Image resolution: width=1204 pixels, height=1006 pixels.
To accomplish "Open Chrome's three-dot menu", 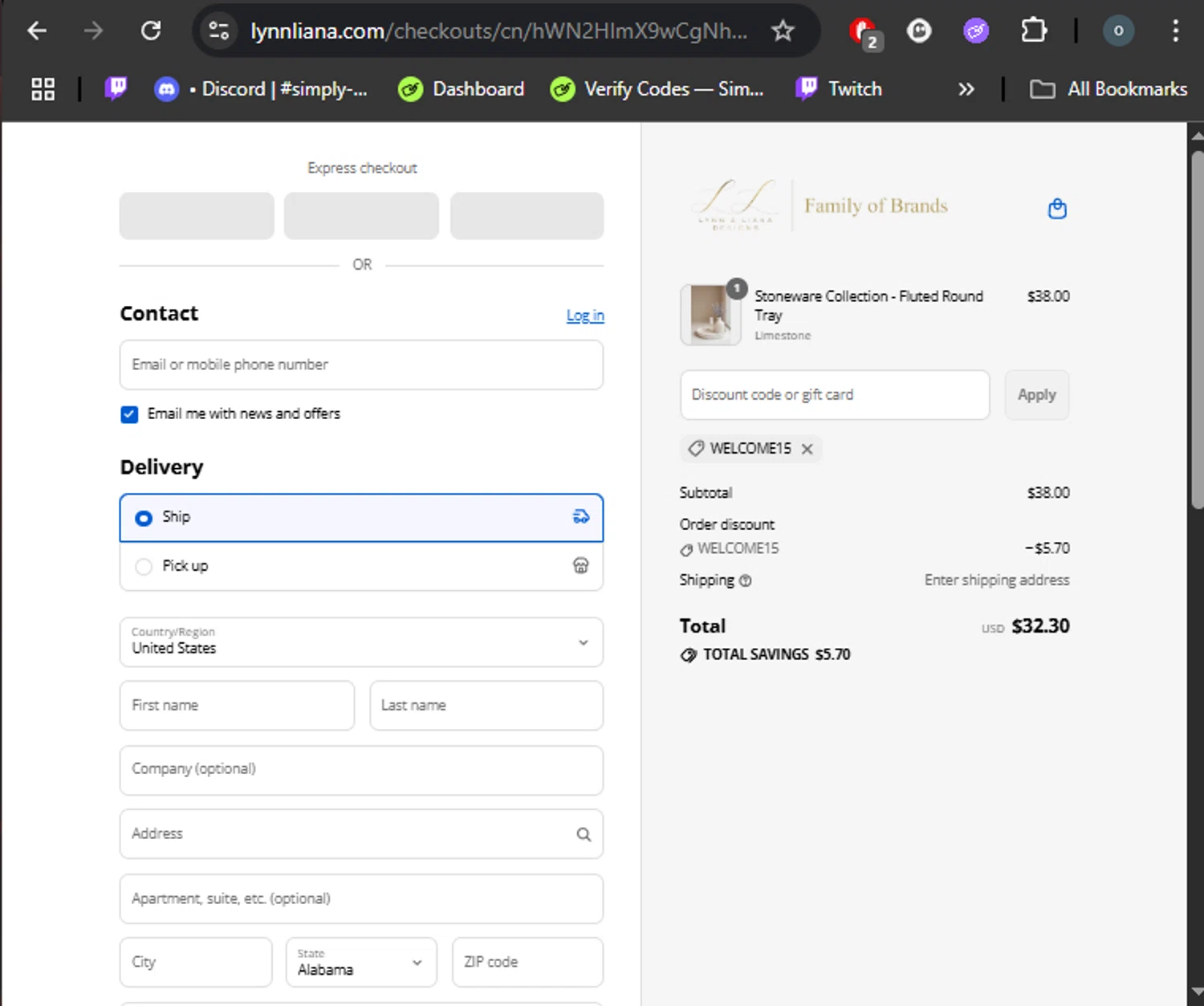I will [1176, 31].
